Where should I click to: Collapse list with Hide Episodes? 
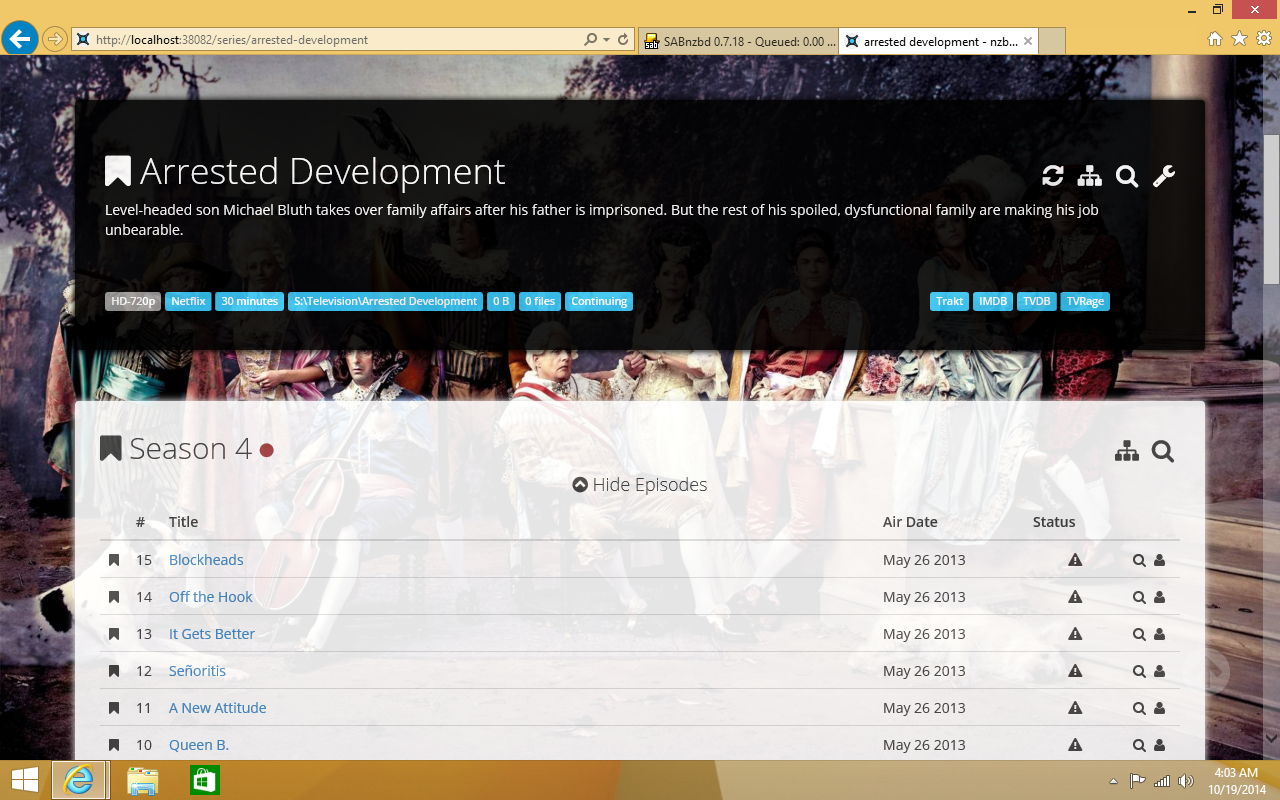point(640,485)
